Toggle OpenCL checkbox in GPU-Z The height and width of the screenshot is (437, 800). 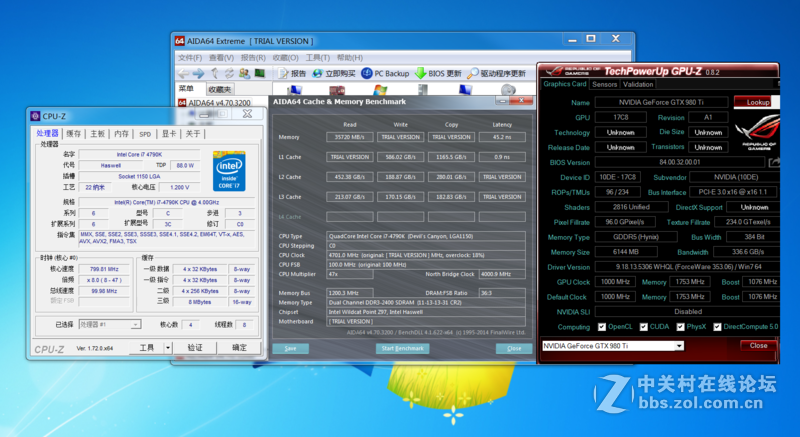[x=602, y=327]
